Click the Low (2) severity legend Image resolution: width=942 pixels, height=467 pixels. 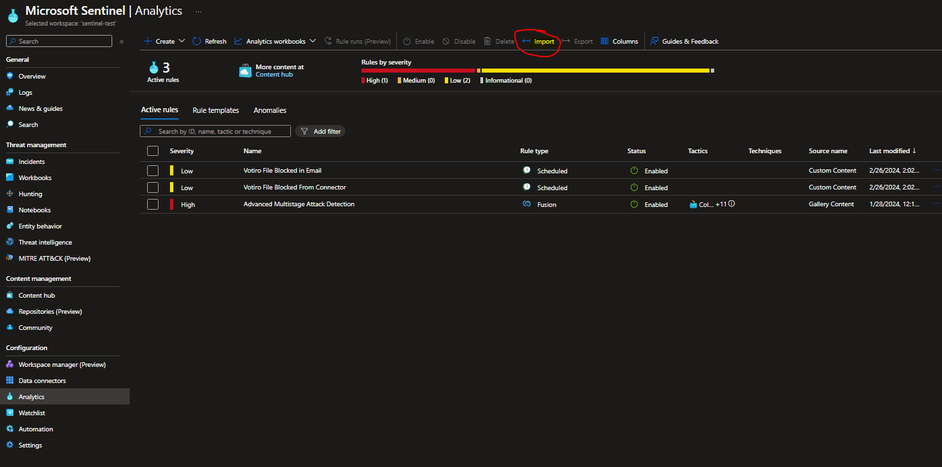458,81
